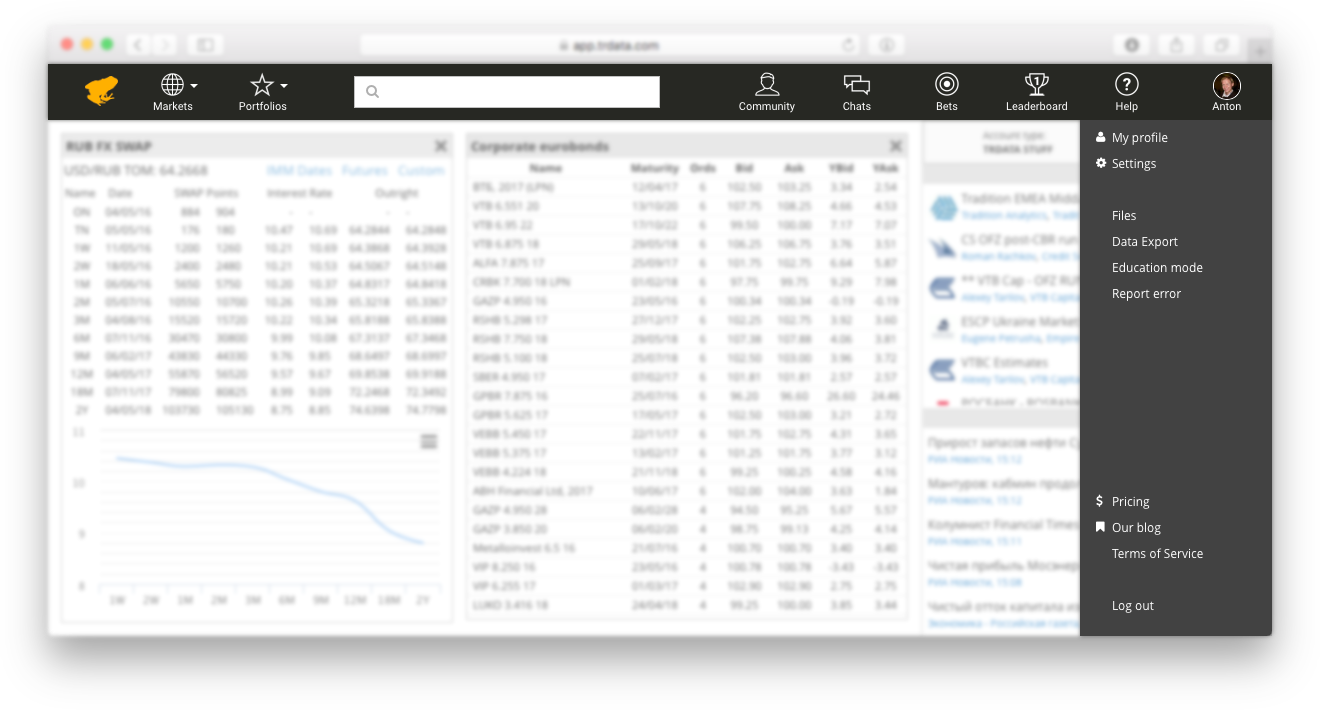Open the Portfolios star icon
This screenshot has width=1320, height=710.
coord(262,85)
